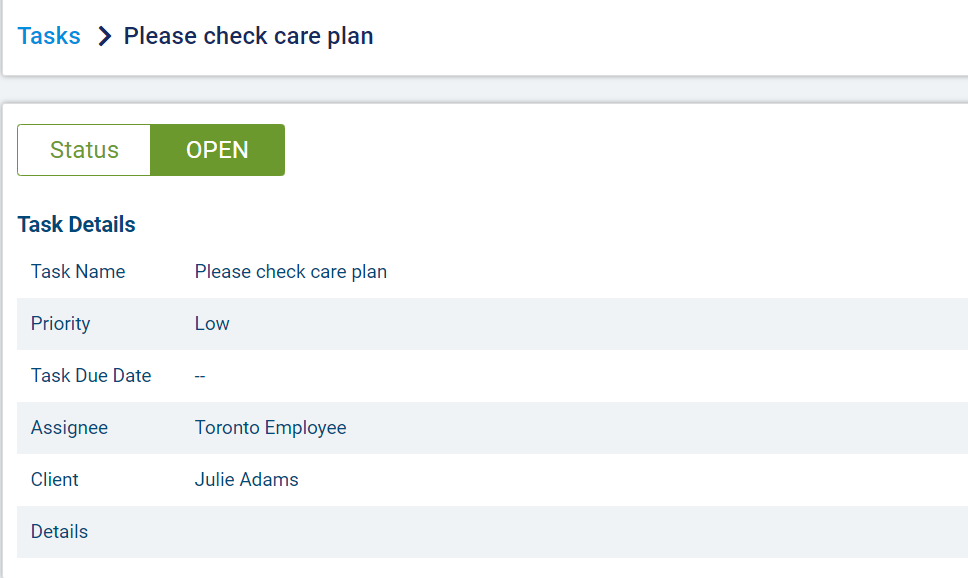Click the task name value in the details table
Image resolution: width=968 pixels, height=578 pixels.
(290, 272)
